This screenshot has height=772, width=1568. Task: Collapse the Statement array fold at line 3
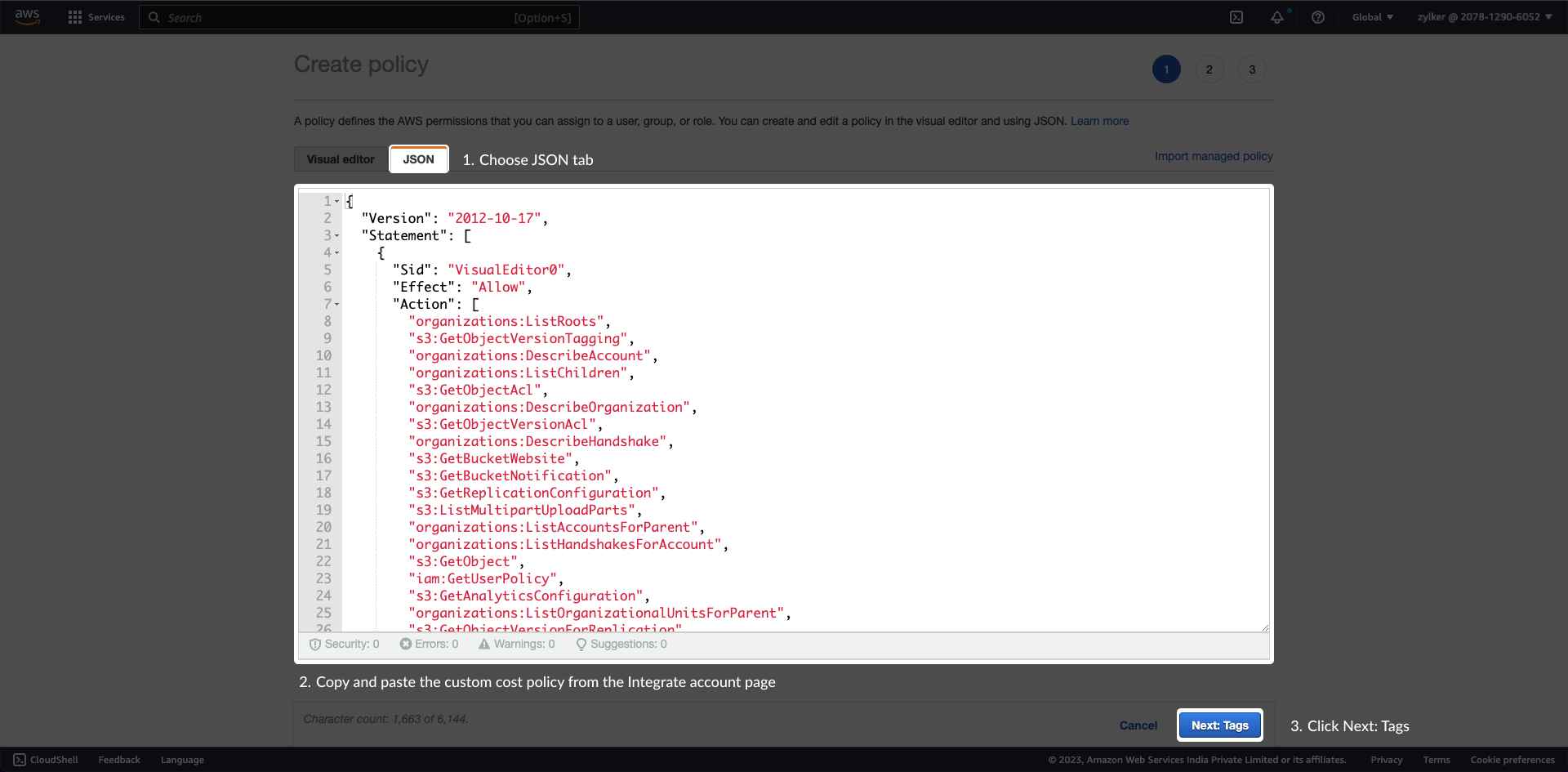pyautogui.click(x=336, y=235)
